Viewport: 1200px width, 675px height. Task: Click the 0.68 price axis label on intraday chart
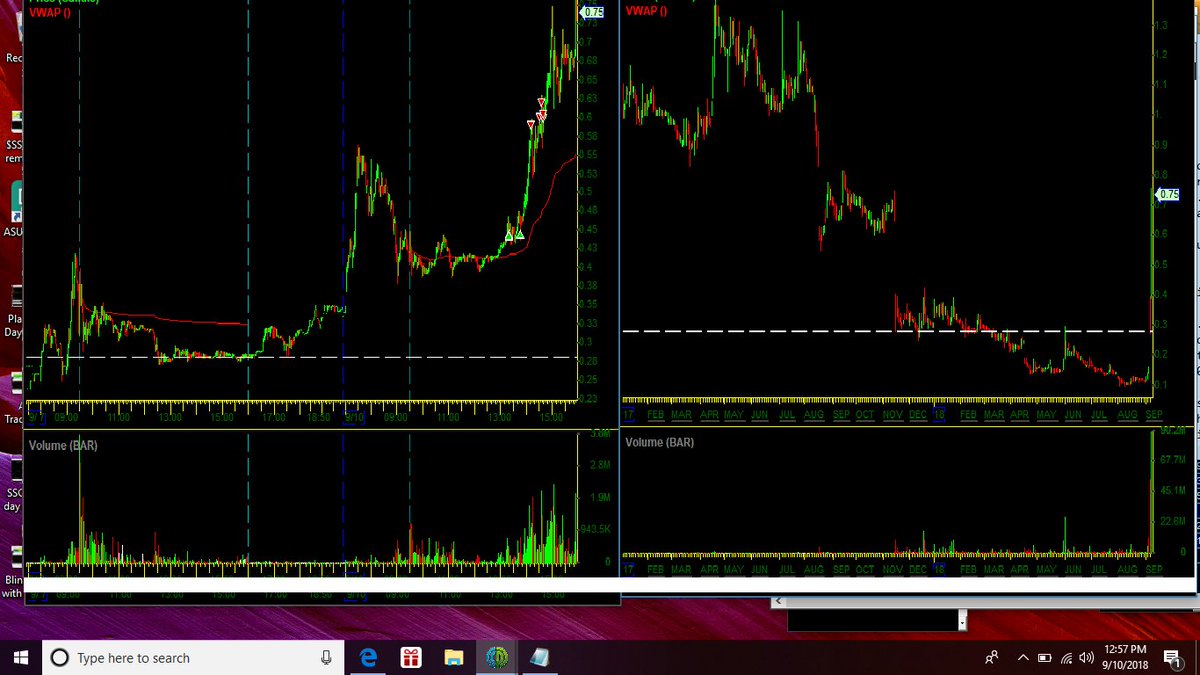click(589, 61)
